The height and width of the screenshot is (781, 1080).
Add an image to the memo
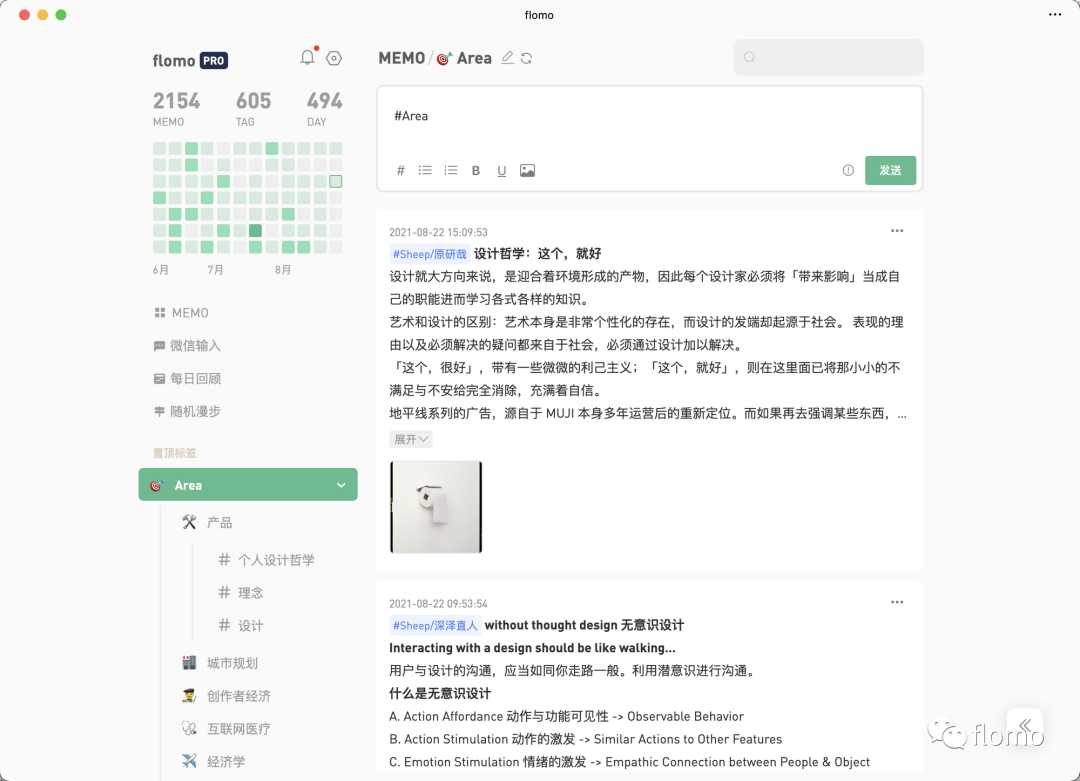click(x=527, y=170)
